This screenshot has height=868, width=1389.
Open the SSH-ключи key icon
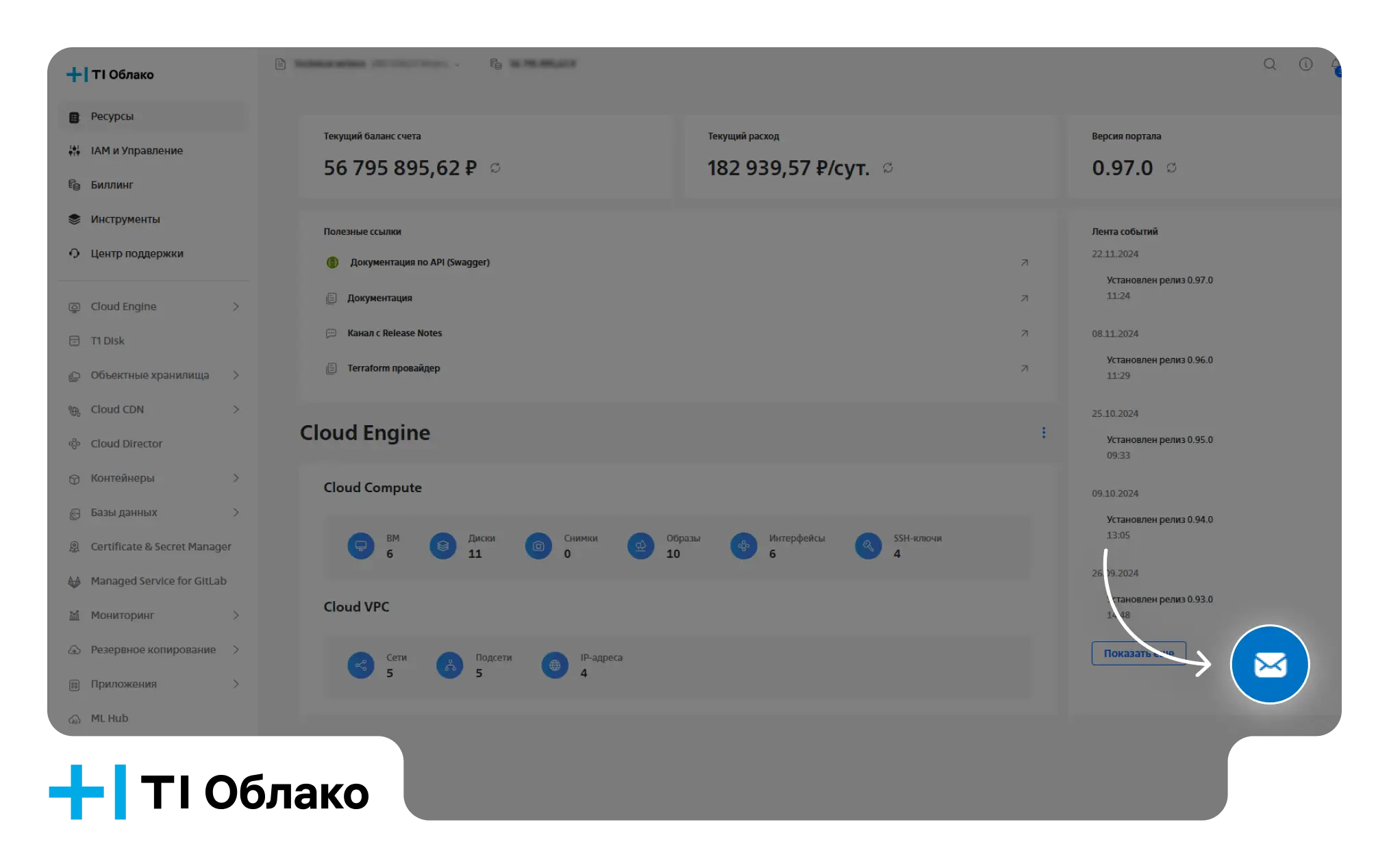[868, 546]
